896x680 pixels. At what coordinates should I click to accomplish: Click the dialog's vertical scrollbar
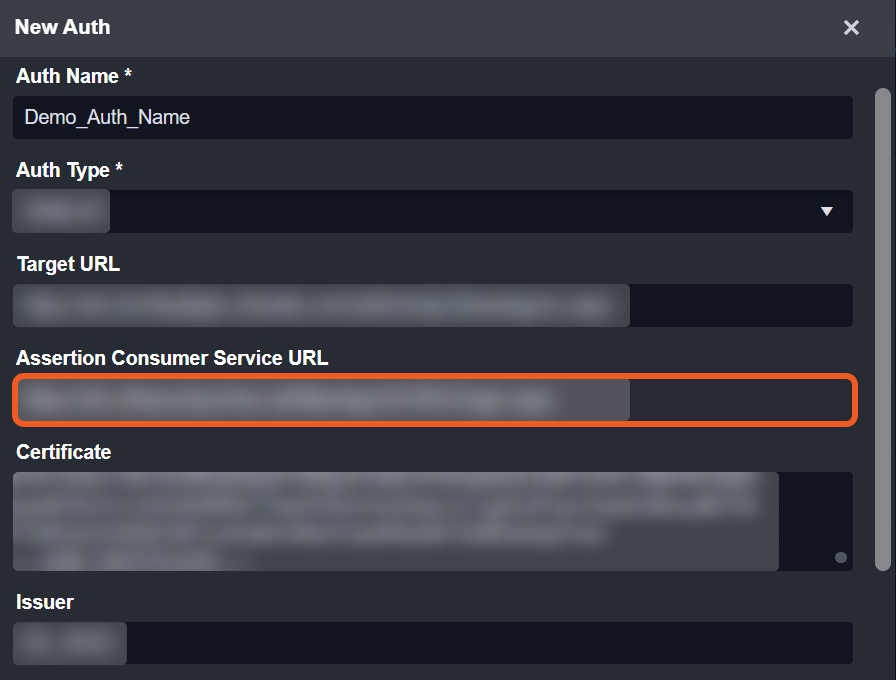pos(882,330)
